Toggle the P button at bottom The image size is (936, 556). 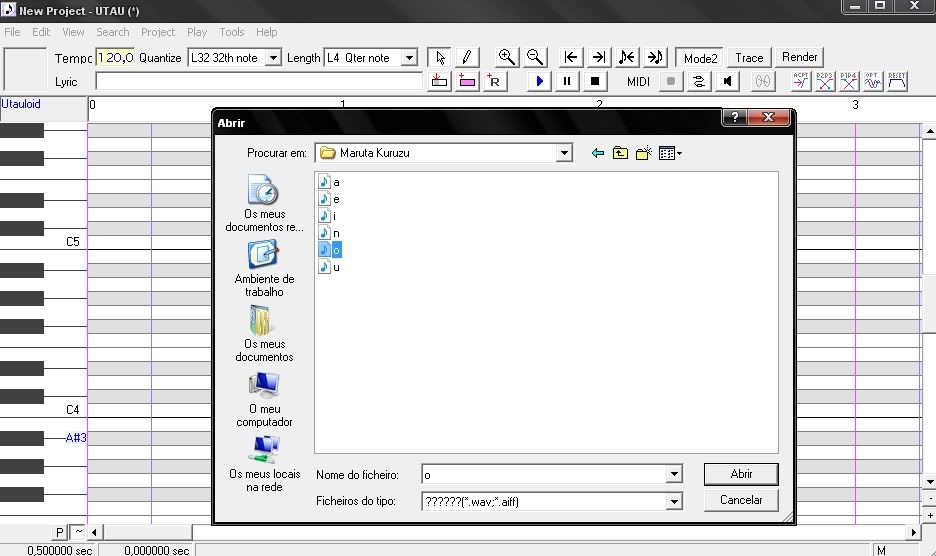(x=59, y=532)
